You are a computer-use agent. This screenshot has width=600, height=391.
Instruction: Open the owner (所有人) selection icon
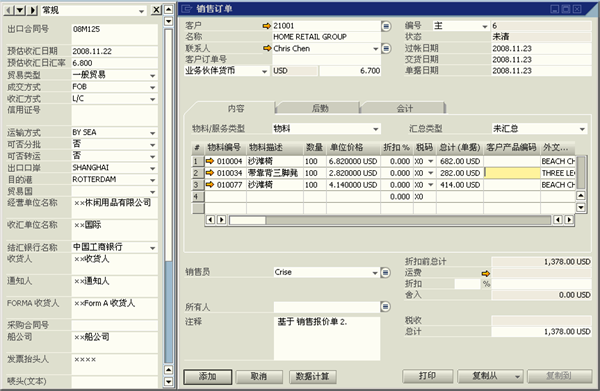coord(386,306)
